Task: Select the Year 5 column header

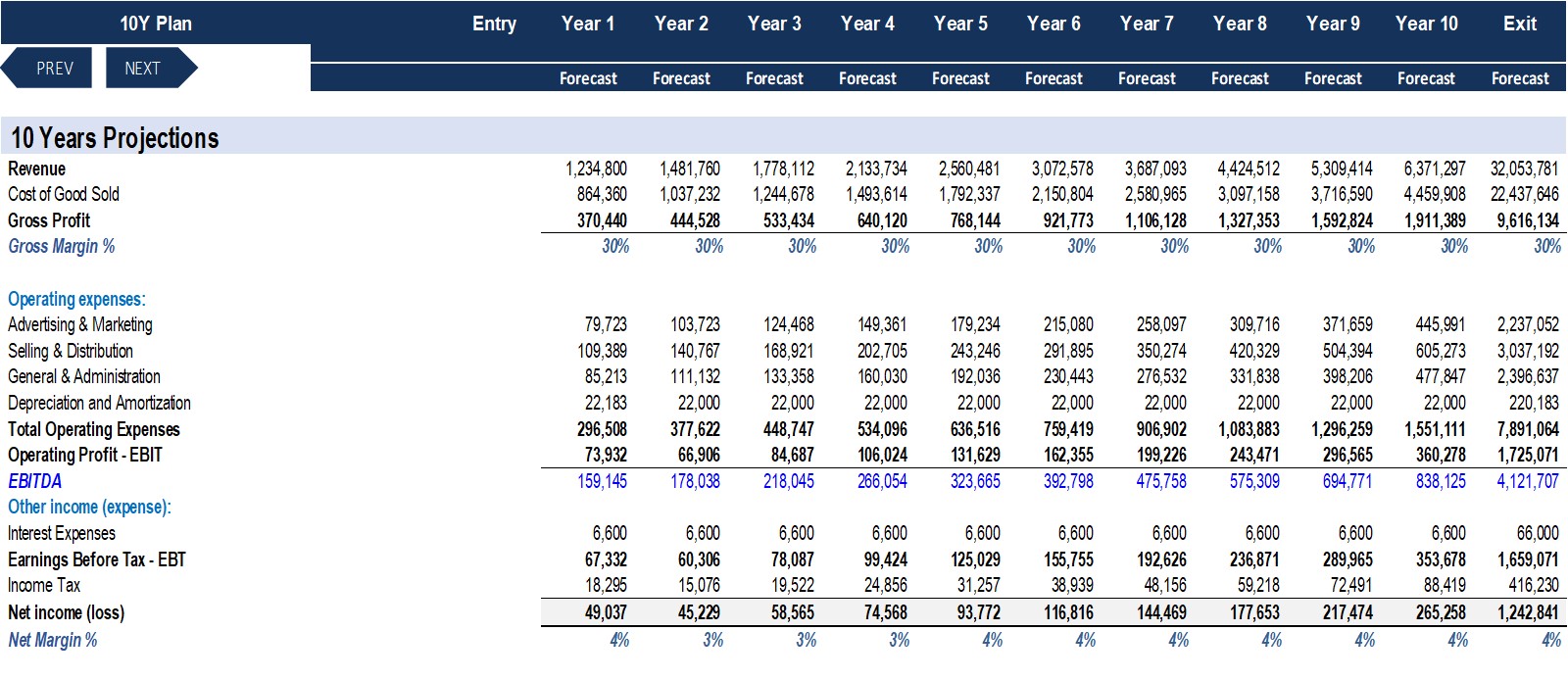Action: point(960,24)
